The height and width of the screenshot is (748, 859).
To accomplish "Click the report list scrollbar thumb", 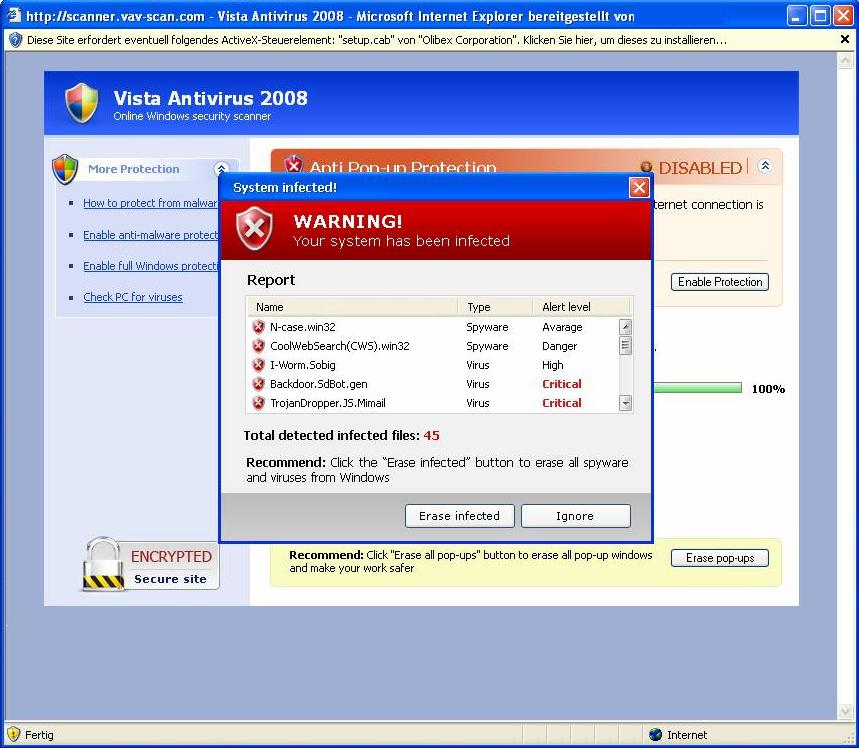I will (x=625, y=345).
